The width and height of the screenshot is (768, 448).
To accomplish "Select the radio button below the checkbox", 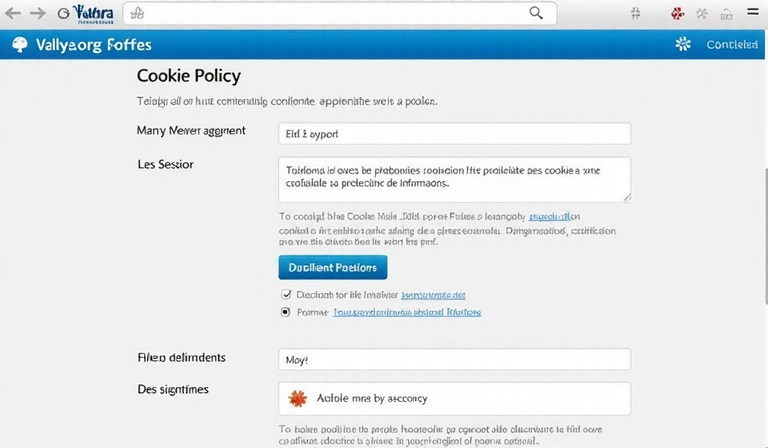I will pyautogui.click(x=285, y=312).
